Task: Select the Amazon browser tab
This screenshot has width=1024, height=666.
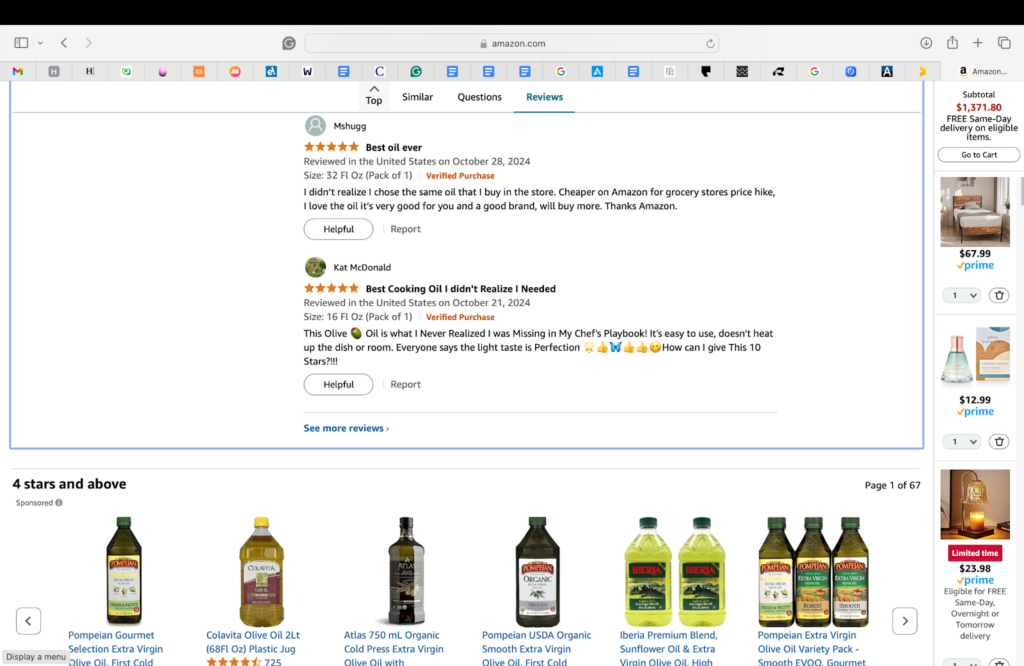Action: click(x=982, y=71)
